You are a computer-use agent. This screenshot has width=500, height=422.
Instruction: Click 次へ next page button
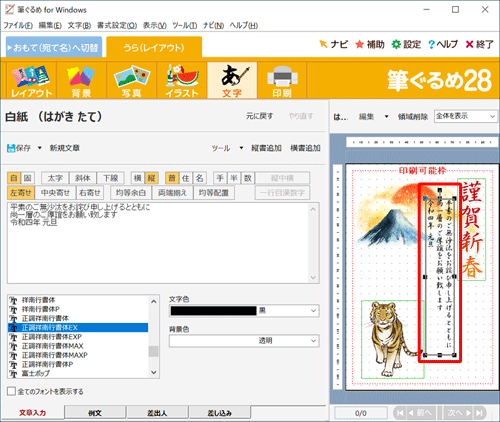pos(459,413)
